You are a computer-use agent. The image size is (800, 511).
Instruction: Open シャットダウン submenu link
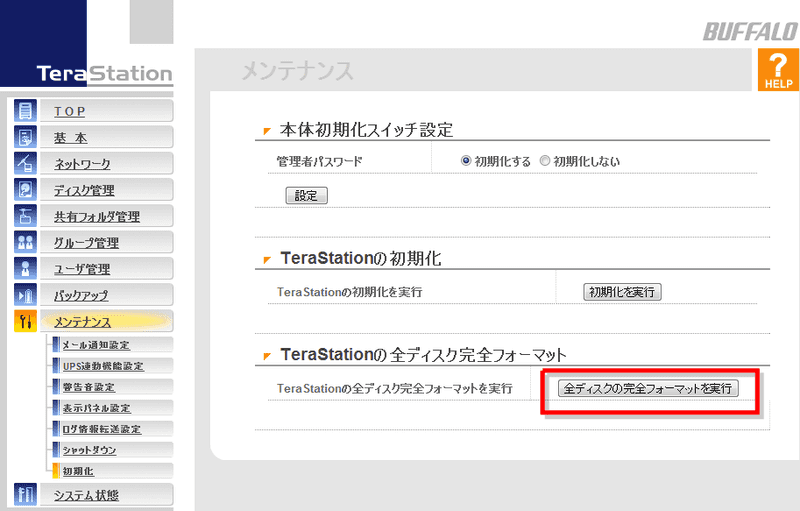point(89,450)
